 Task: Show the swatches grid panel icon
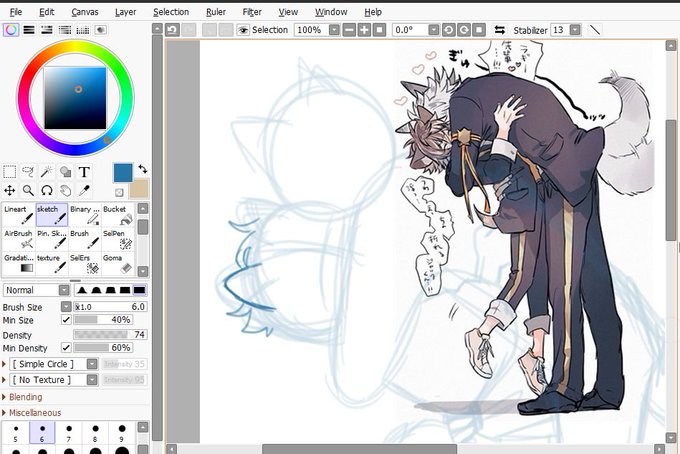coord(82,30)
